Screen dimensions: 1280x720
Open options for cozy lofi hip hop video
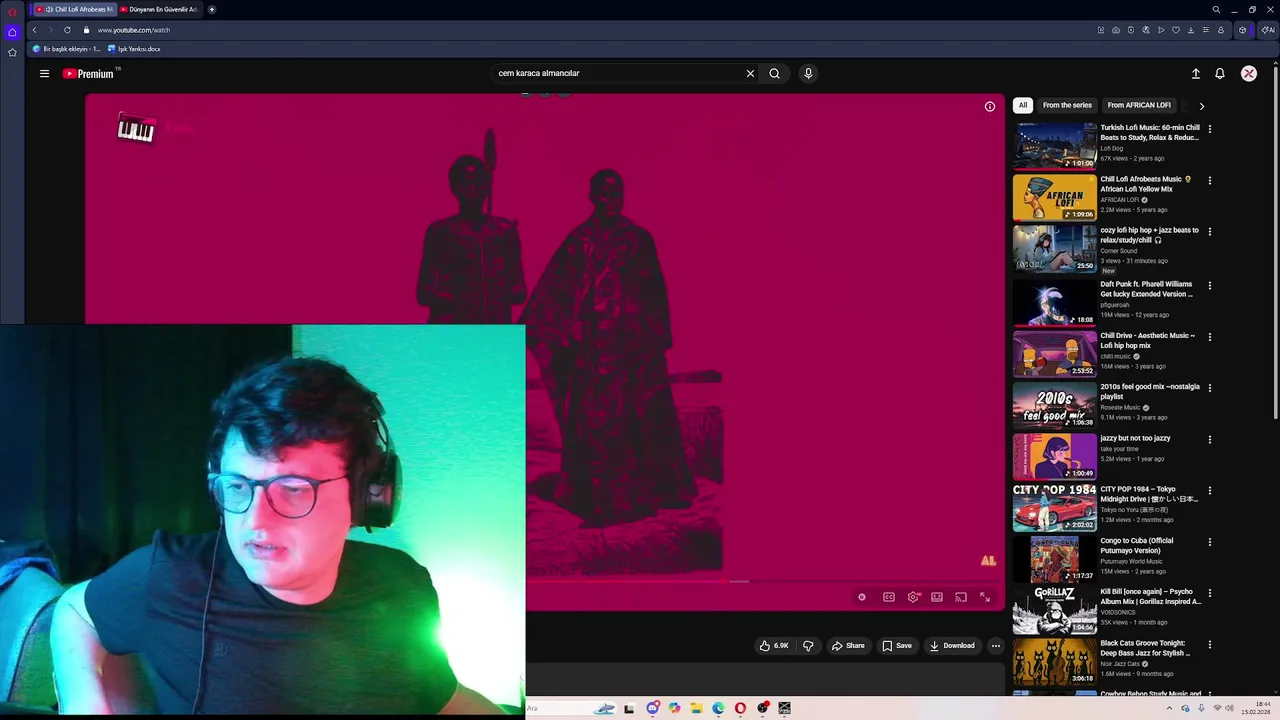tap(1210, 232)
